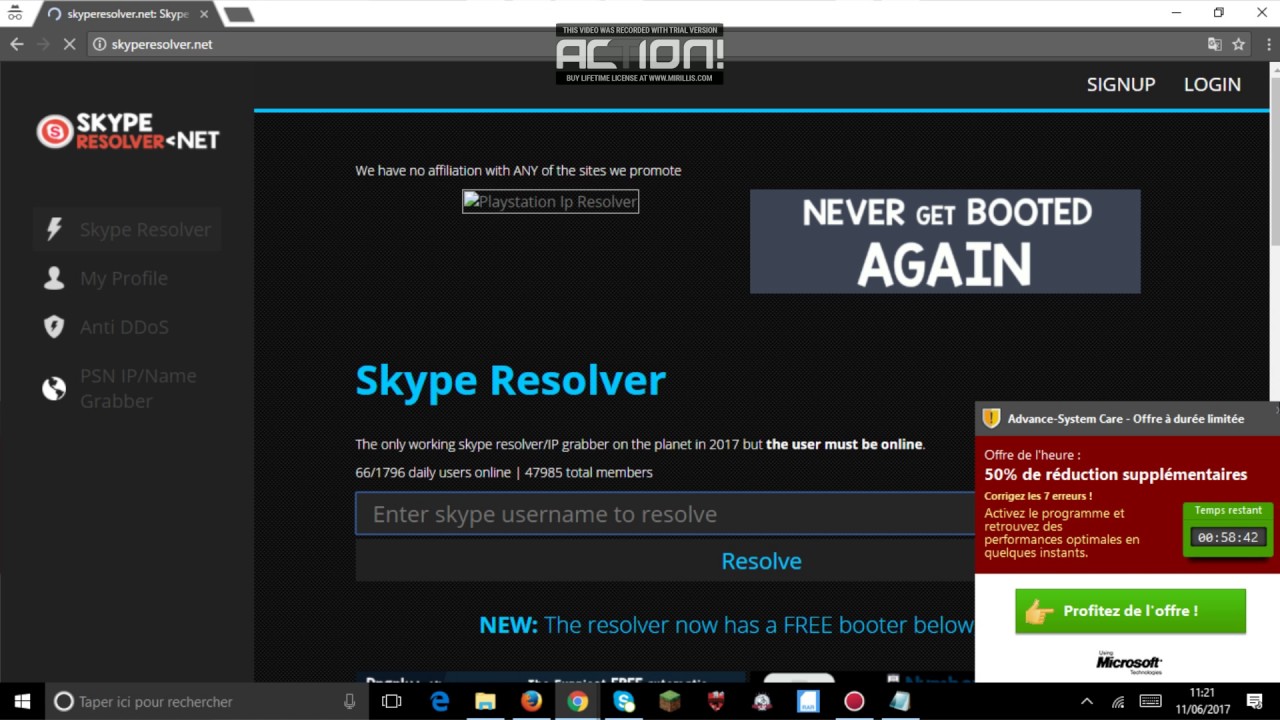This screenshot has width=1280, height=720.
Task: Click the Taper ici pour rechercher search box
Action: tap(205, 701)
